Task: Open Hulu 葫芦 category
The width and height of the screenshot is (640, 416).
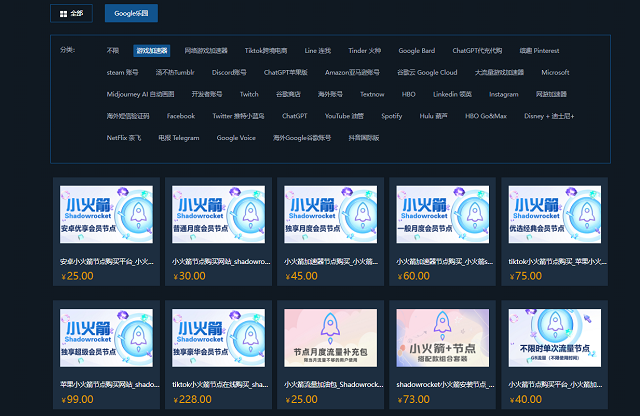Action: (433, 116)
